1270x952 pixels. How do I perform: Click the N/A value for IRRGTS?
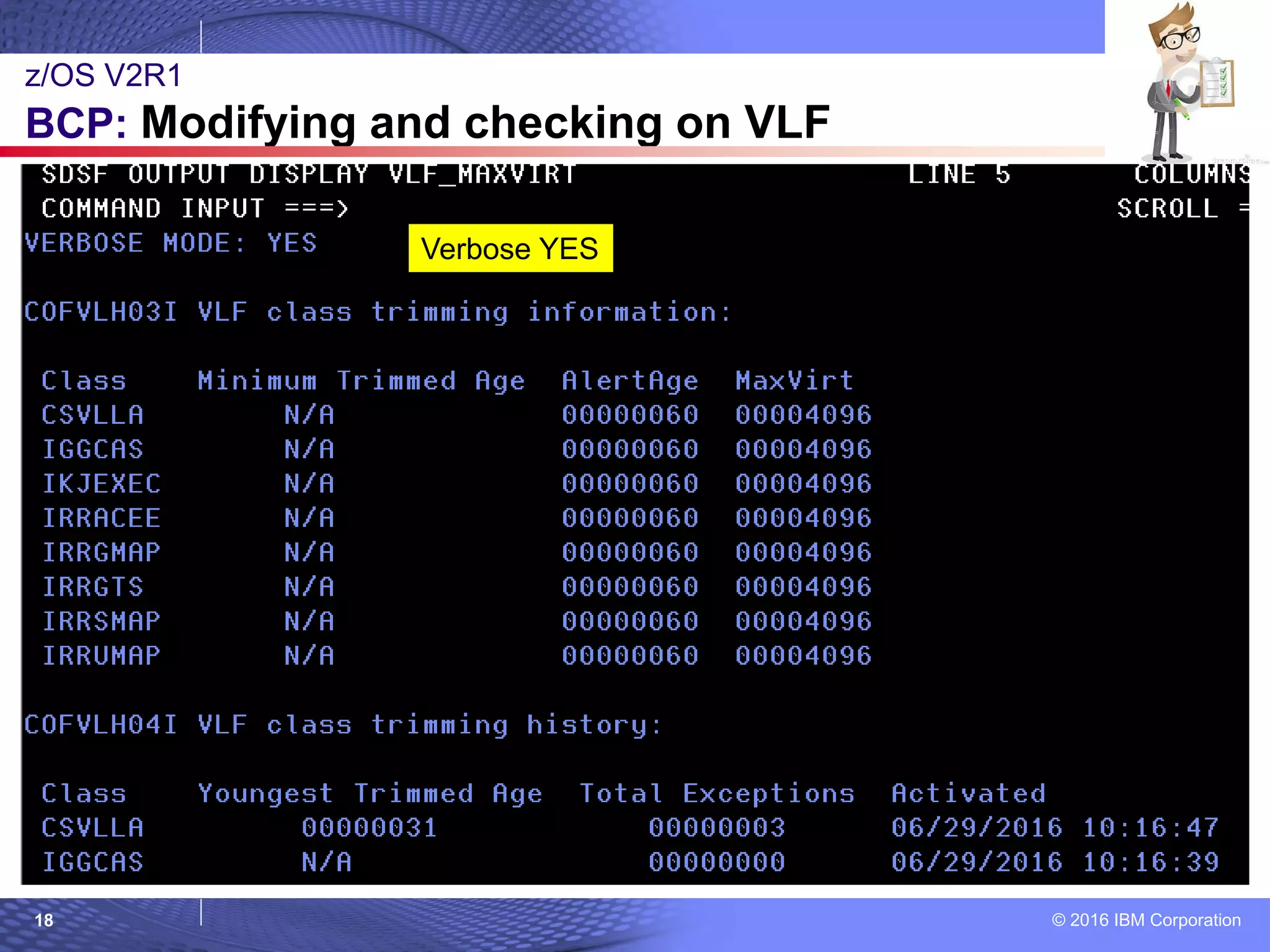309,587
